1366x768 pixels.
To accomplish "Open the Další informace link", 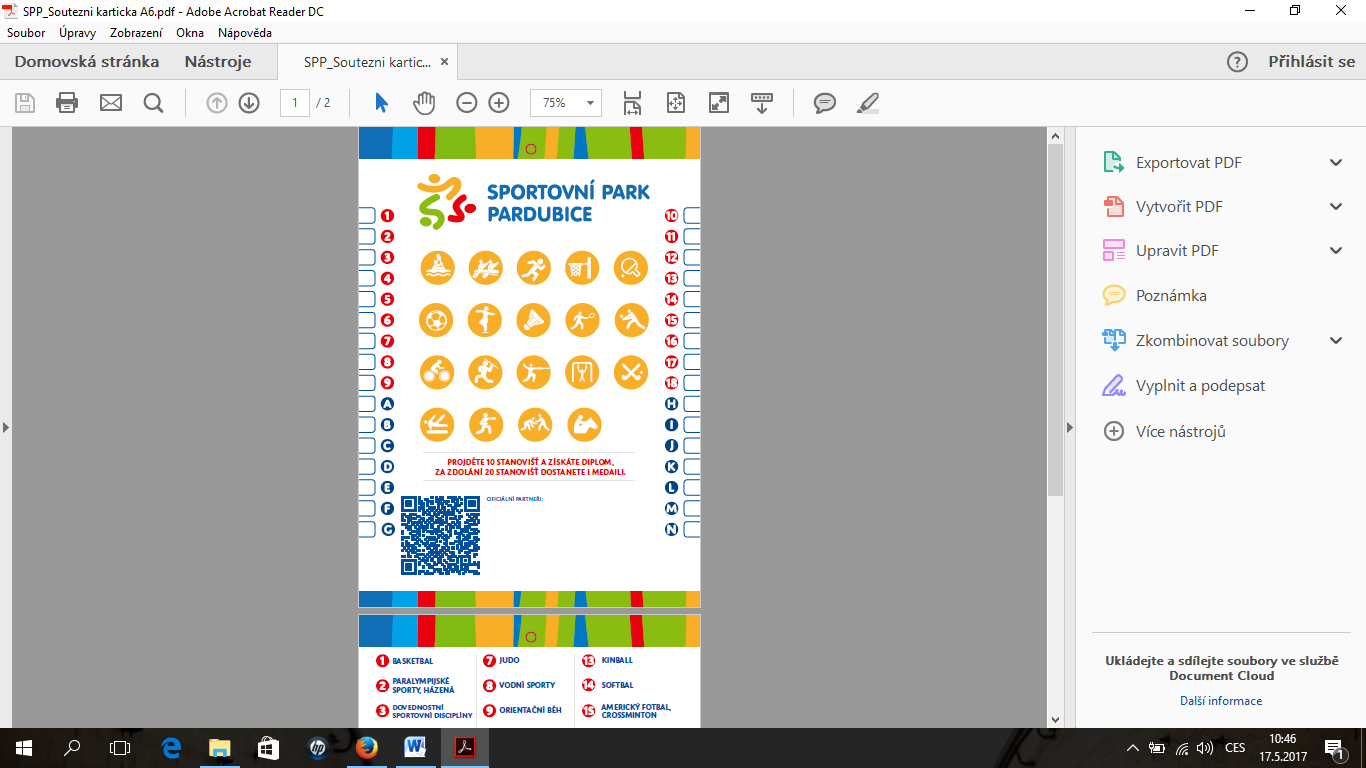I will (1221, 701).
